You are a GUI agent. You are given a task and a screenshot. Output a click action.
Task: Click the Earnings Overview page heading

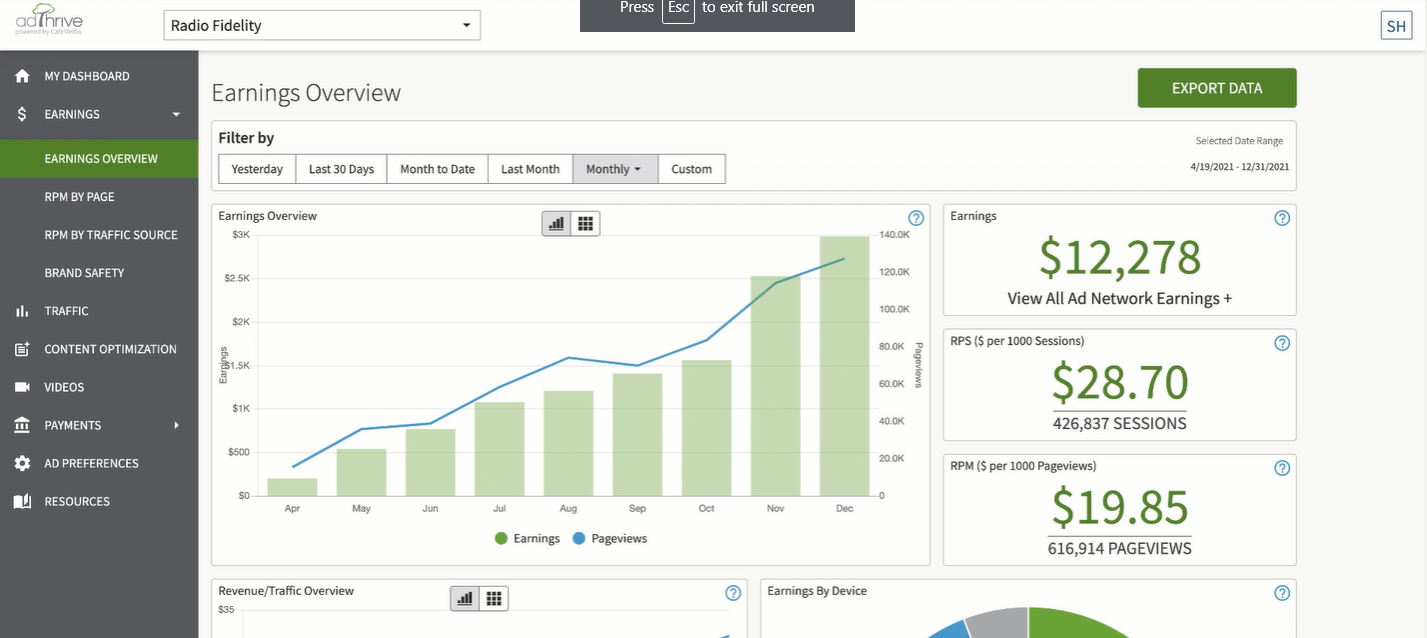[x=306, y=93]
